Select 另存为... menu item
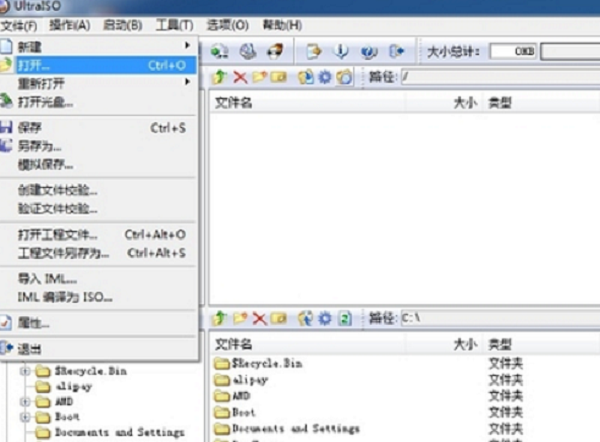 pyautogui.click(x=99, y=146)
